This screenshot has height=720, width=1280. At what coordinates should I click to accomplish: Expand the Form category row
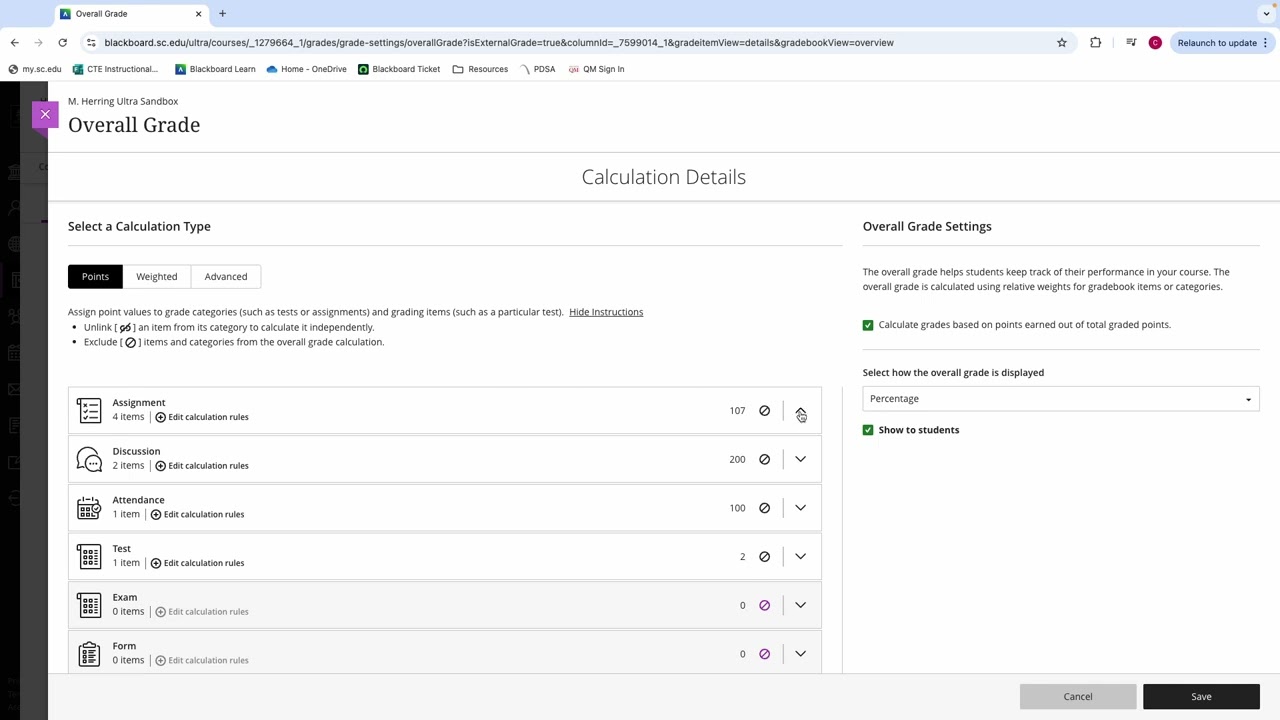tap(800, 654)
